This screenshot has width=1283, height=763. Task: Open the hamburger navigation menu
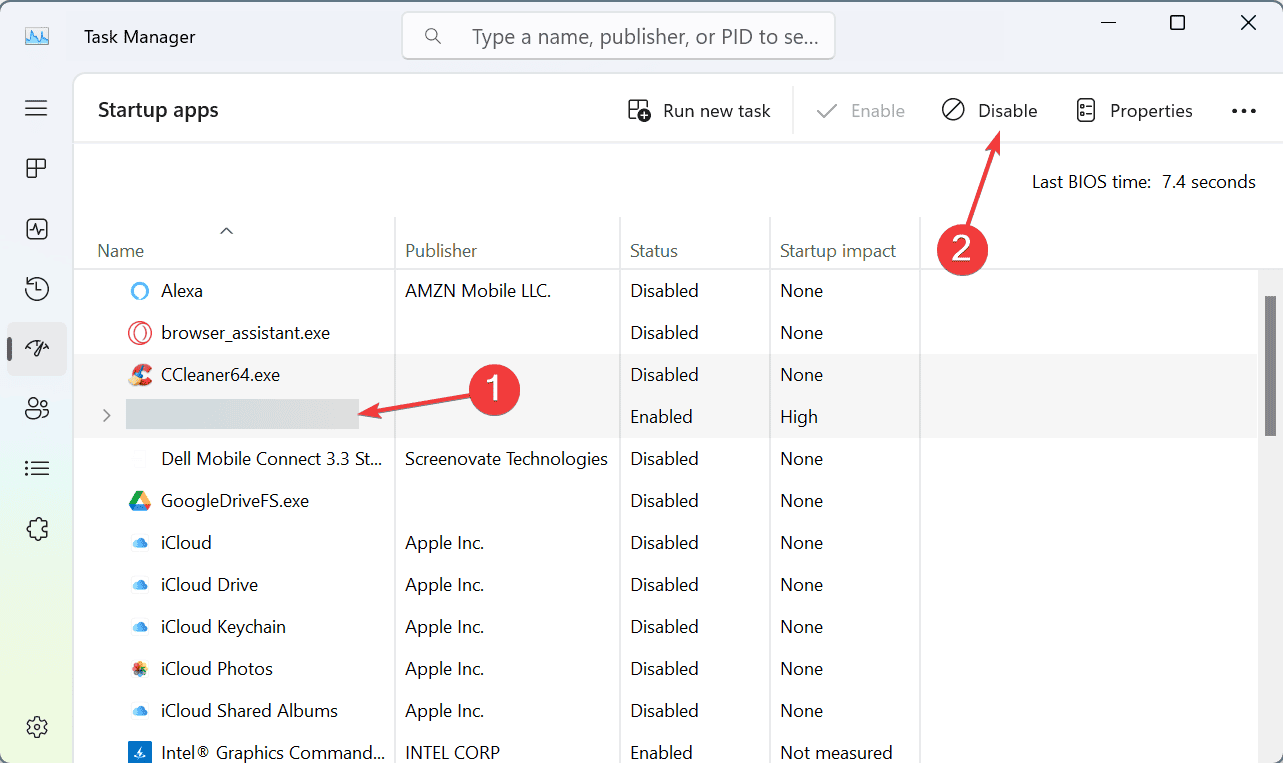[x=37, y=108]
